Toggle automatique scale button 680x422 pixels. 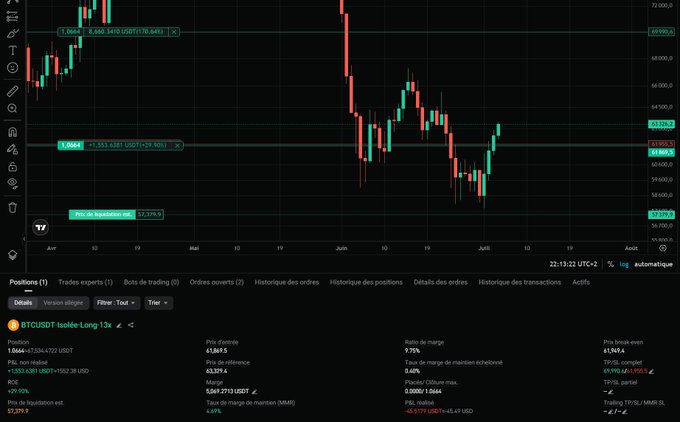coord(653,264)
